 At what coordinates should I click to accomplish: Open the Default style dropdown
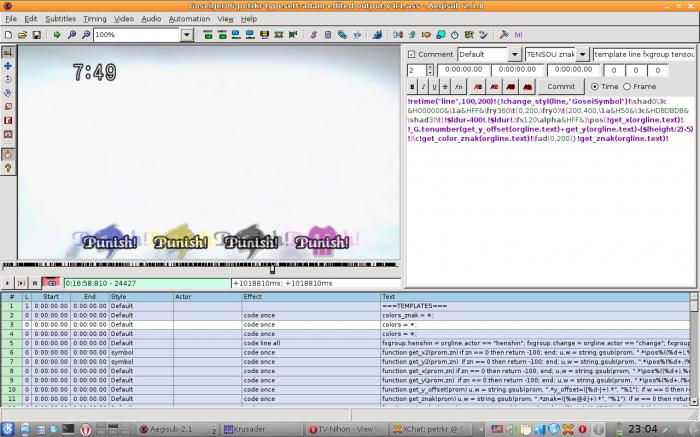(x=514, y=54)
